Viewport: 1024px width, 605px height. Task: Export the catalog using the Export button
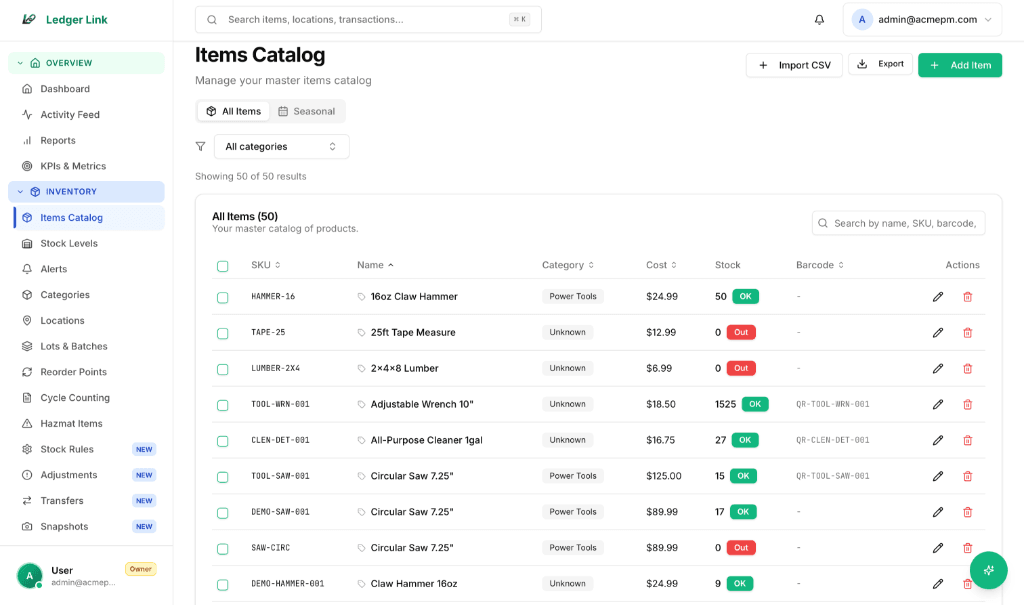pos(880,64)
